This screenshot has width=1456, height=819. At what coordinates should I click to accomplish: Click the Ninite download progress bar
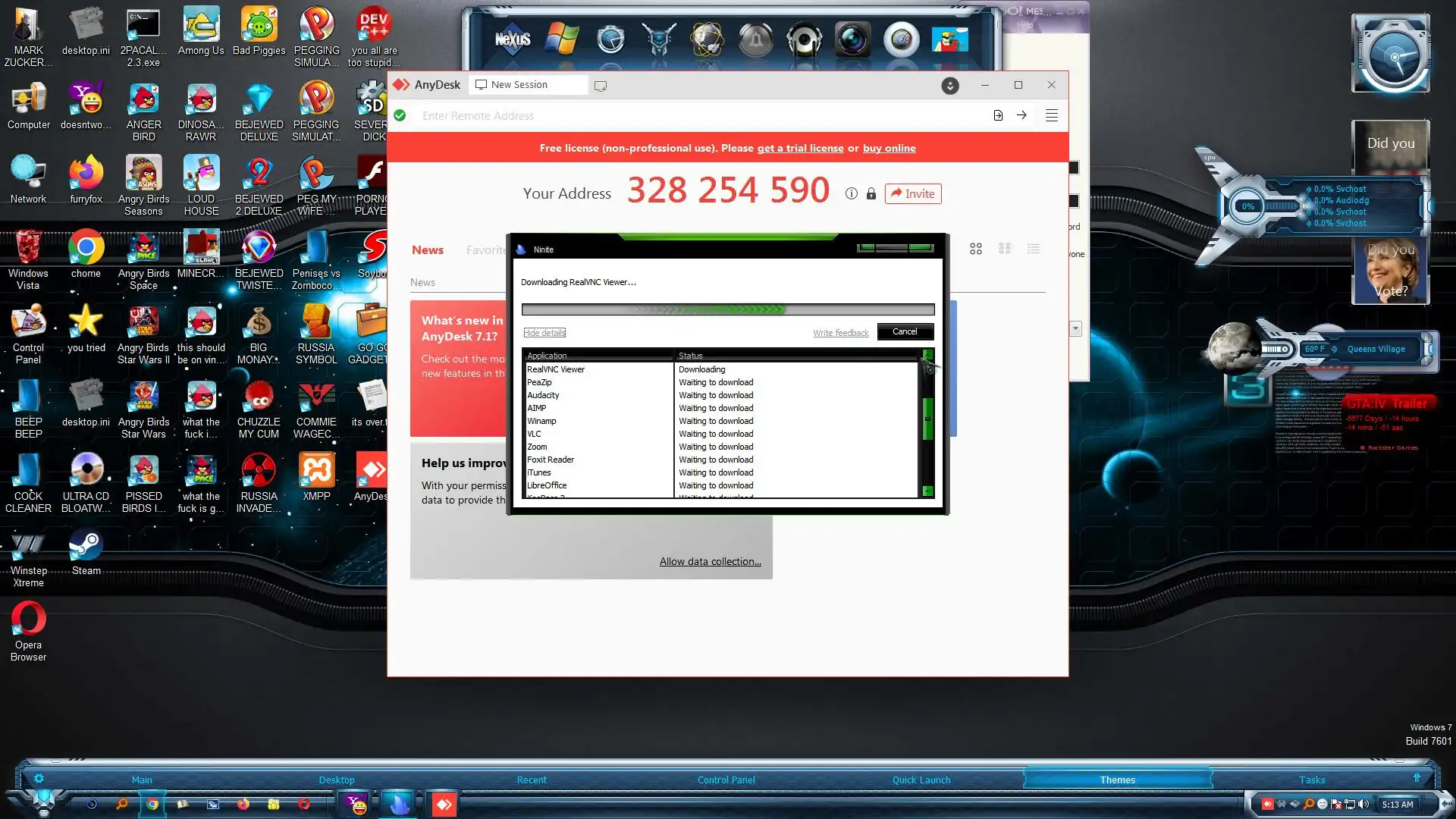click(727, 309)
